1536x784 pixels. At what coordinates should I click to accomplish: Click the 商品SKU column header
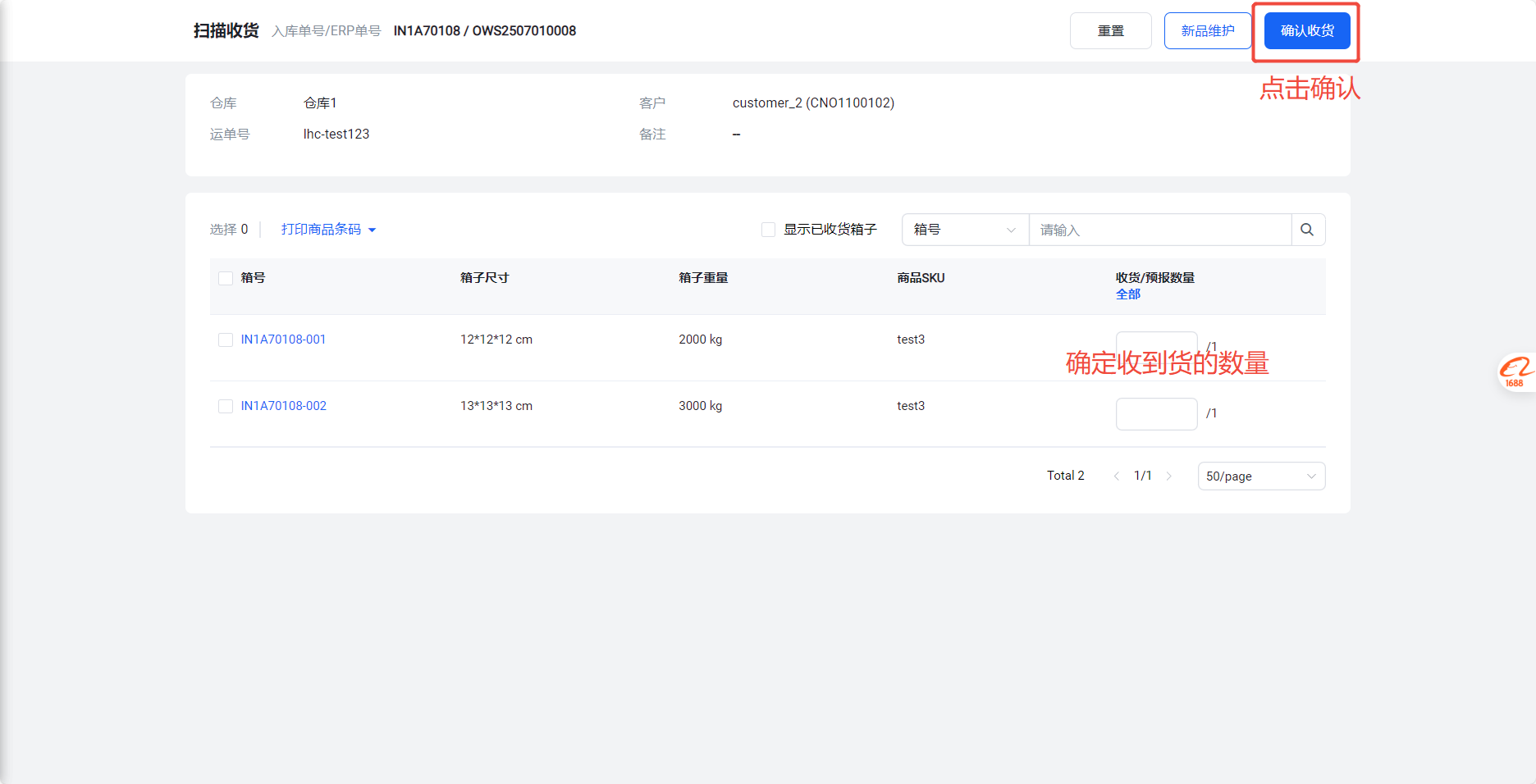tap(921, 278)
